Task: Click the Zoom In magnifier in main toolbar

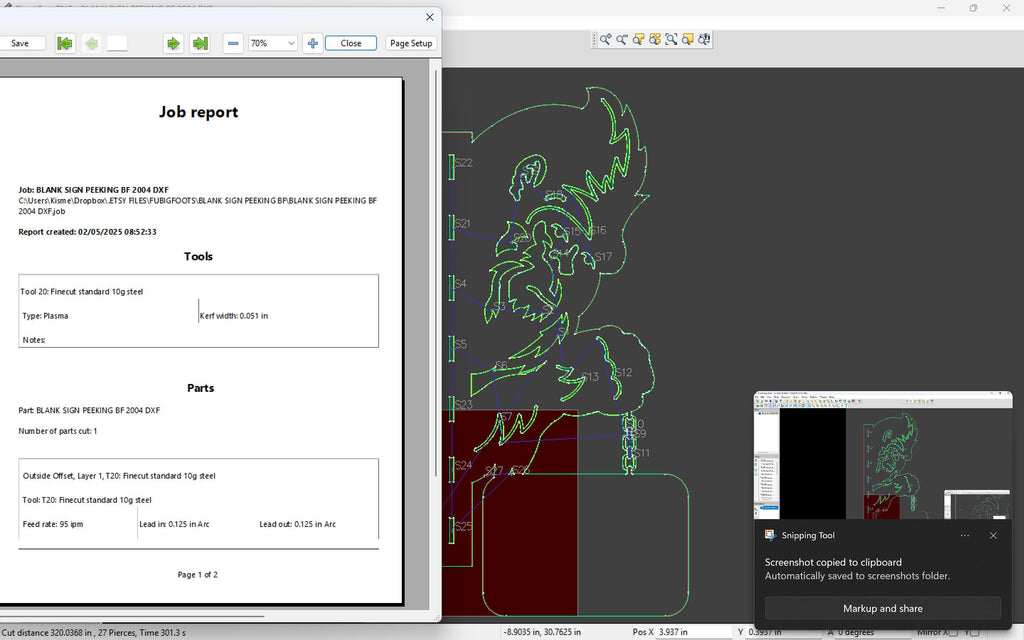Action: point(605,39)
